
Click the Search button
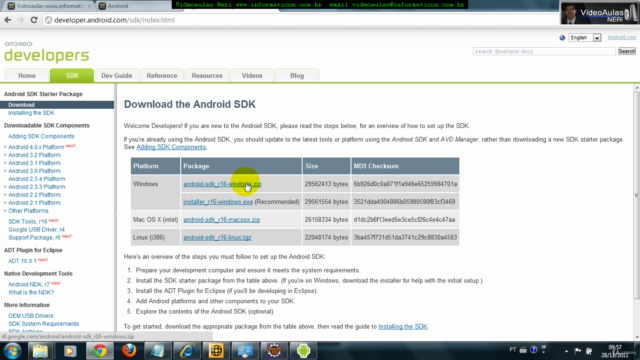point(627,51)
